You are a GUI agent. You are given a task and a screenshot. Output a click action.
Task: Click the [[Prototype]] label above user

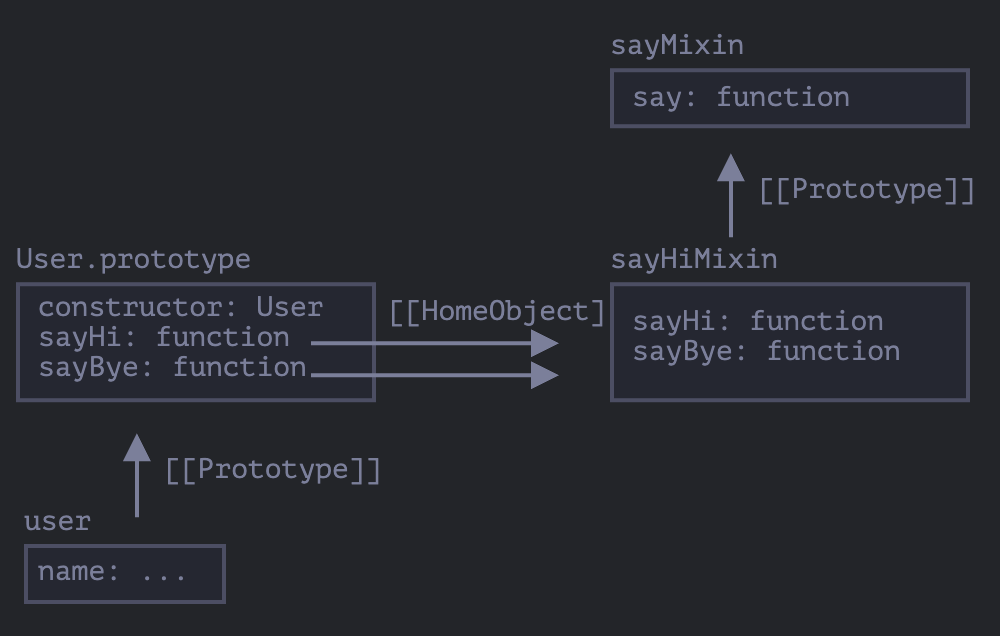tap(272, 470)
